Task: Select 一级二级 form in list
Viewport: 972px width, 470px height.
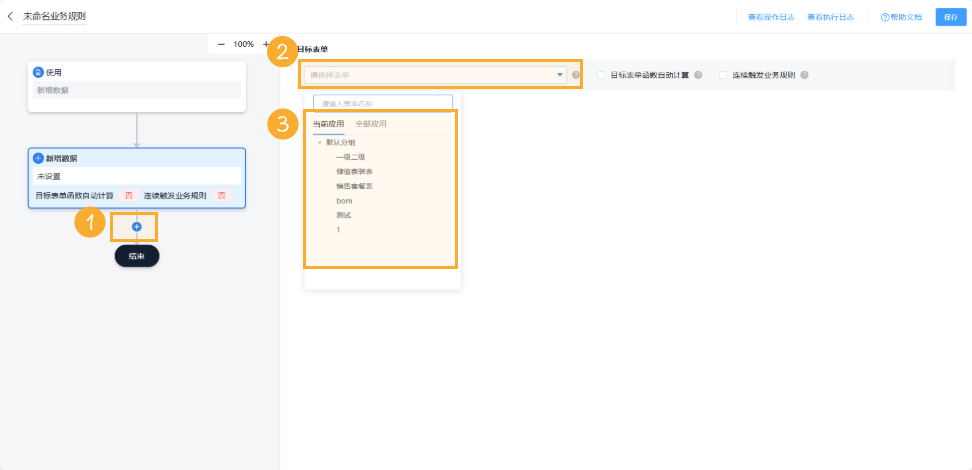Action: coord(350,157)
